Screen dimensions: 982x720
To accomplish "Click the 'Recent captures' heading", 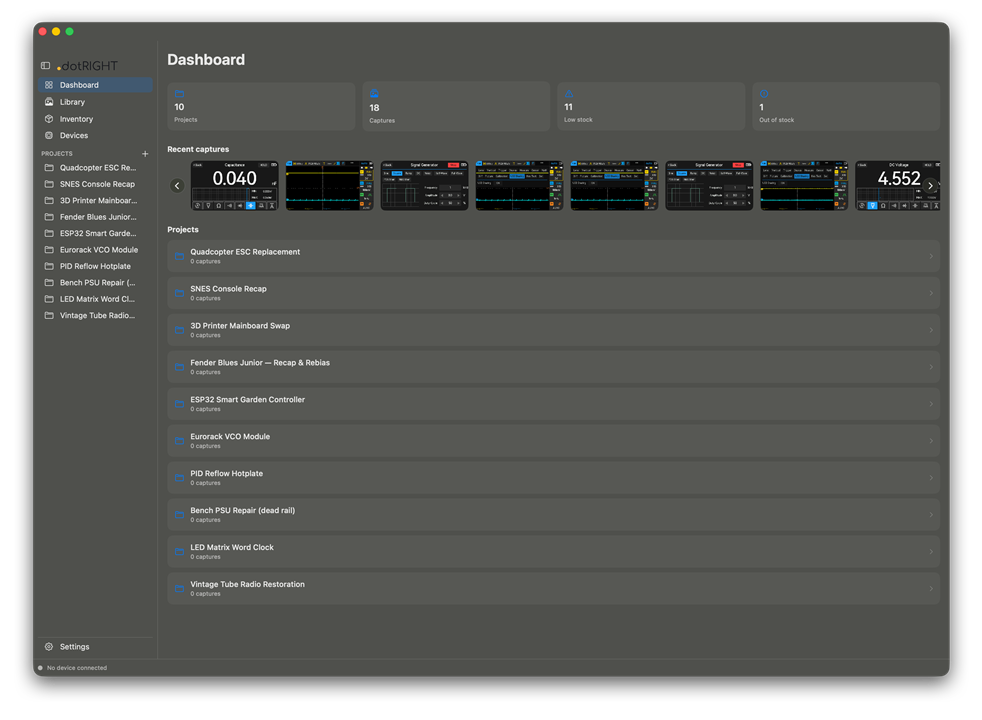I will point(198,149).
